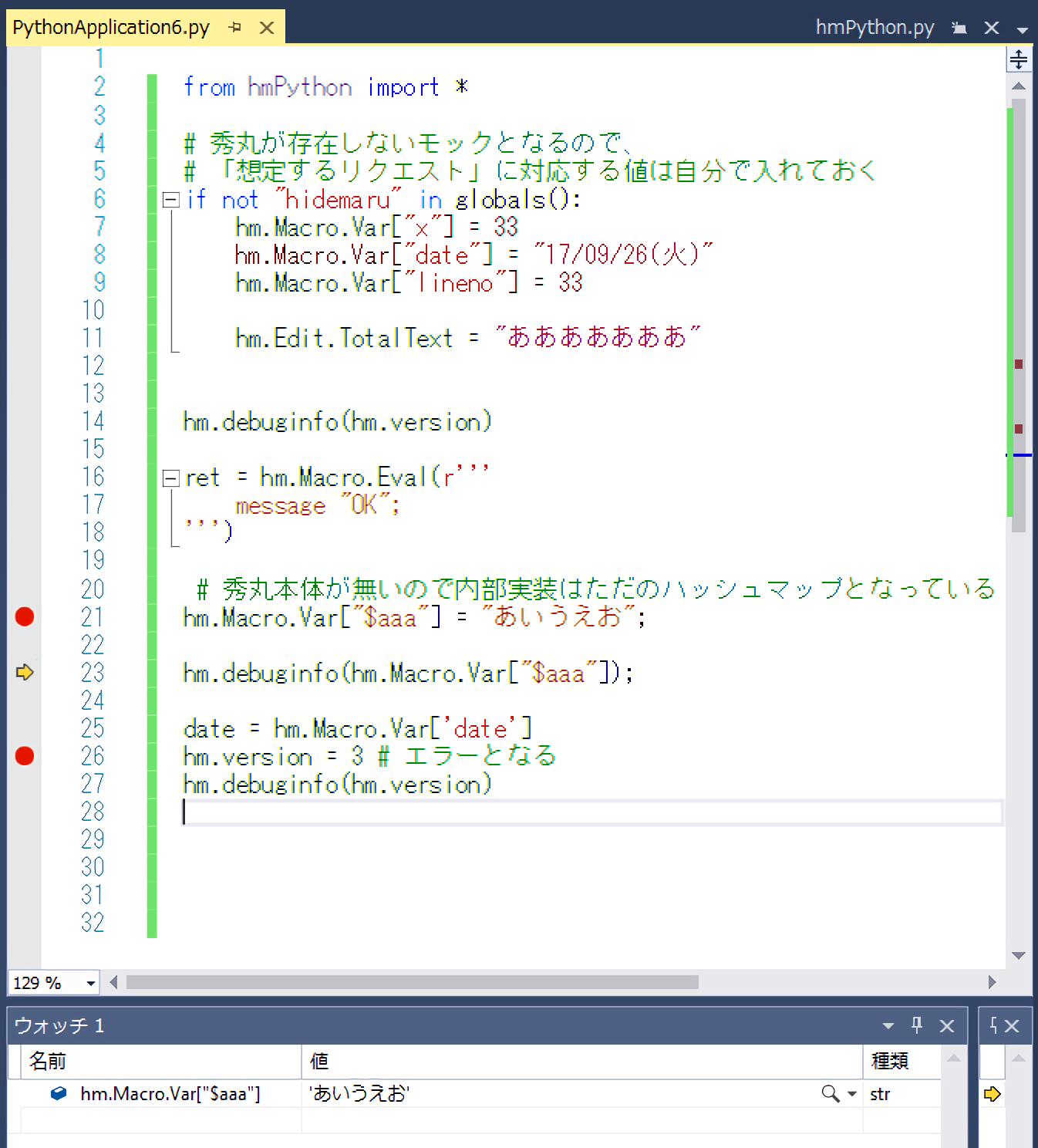
Task: Collapse the 'if not hidemaru' code block
Action: [171, 201]
